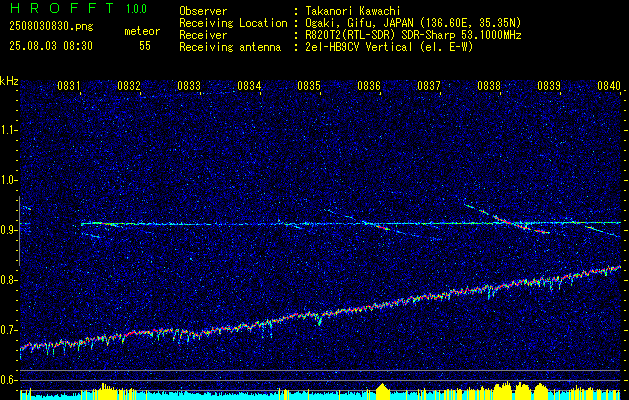The height and width of the screenshot is (400, 629).
Task: Click the kHz axis unit label
Action: [9, 81]
